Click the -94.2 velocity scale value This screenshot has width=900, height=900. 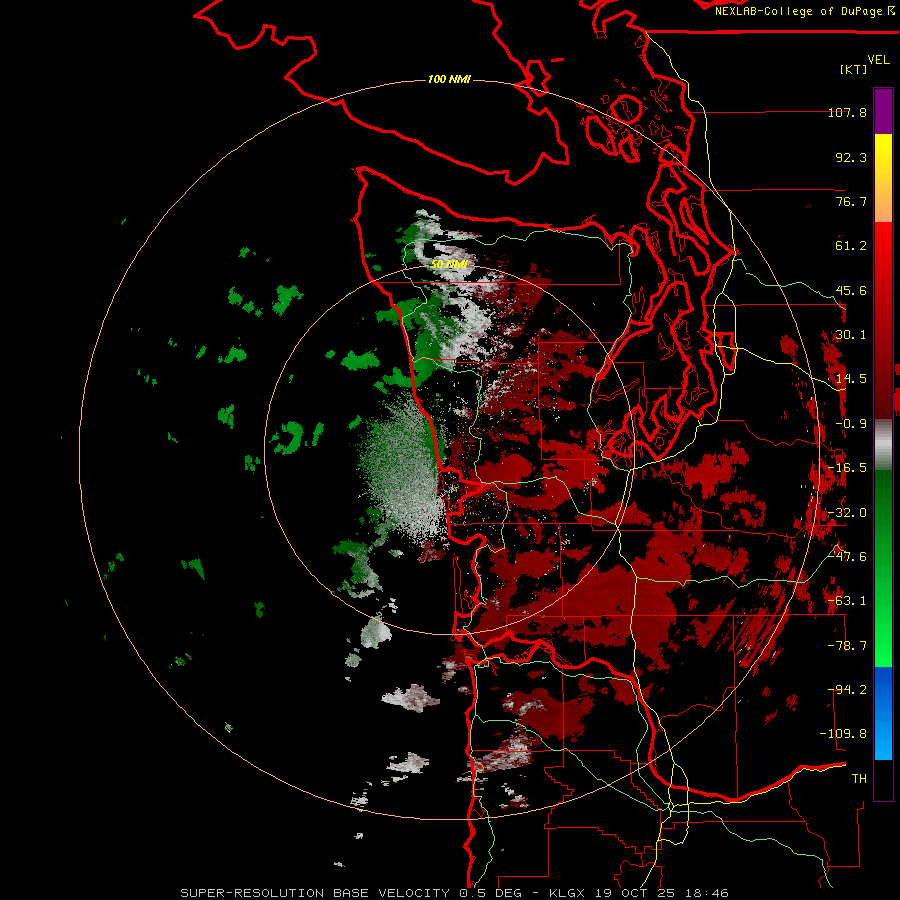(x=847, y=690)
